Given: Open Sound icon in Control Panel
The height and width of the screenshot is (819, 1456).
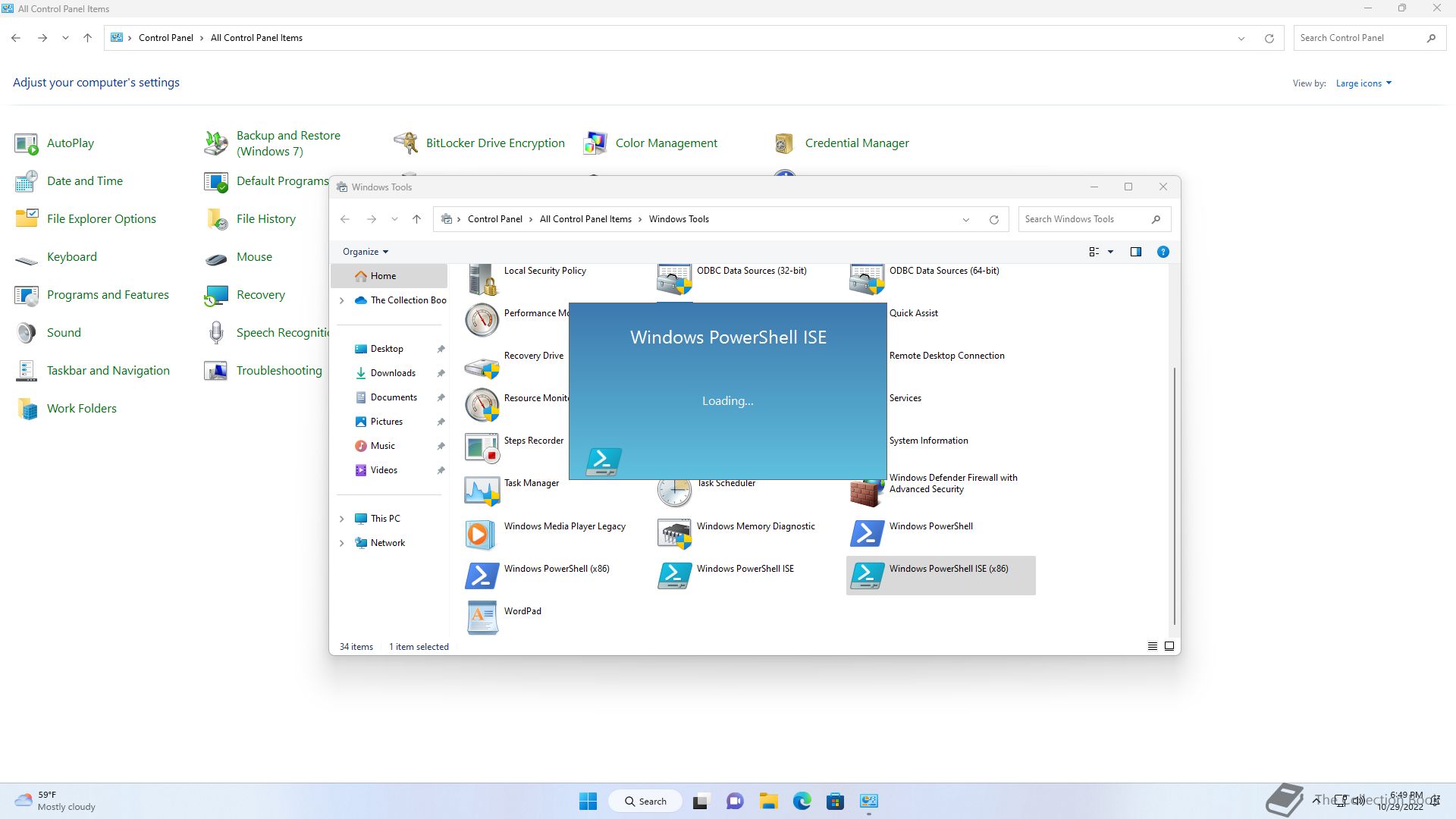Looking at the screenshot, I should (27, 333).
